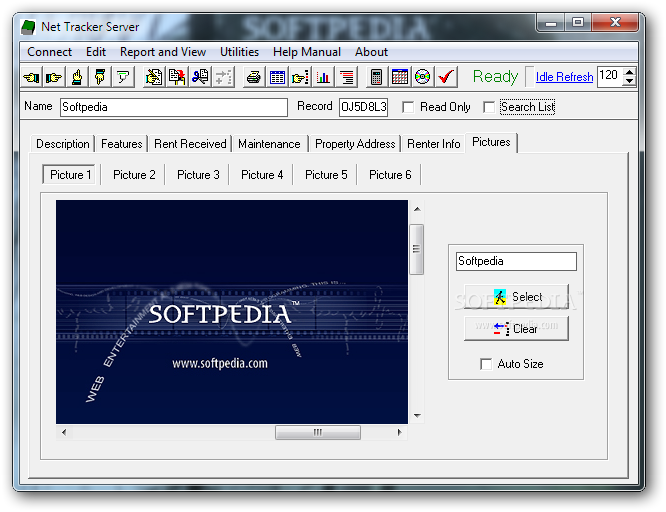666x512 pixels.
Task: Click into the Name input field
Action: point(174,107)
